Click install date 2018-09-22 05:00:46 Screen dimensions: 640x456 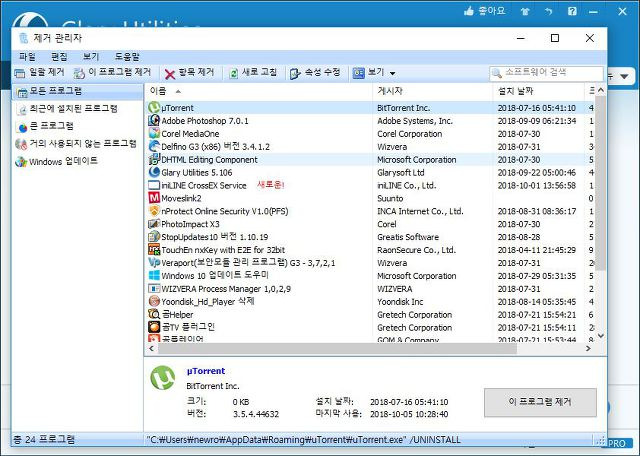click(x=537, y=172)
